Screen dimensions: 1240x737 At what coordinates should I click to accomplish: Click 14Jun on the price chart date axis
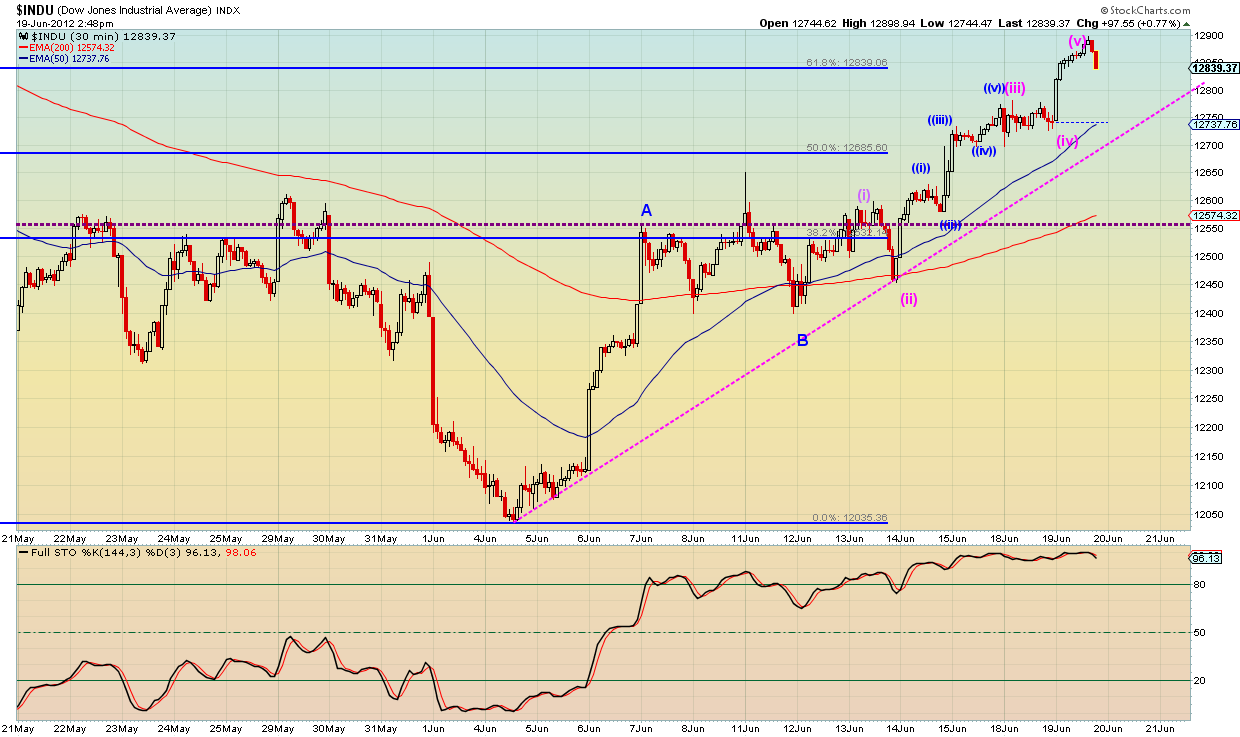(900, 537)
